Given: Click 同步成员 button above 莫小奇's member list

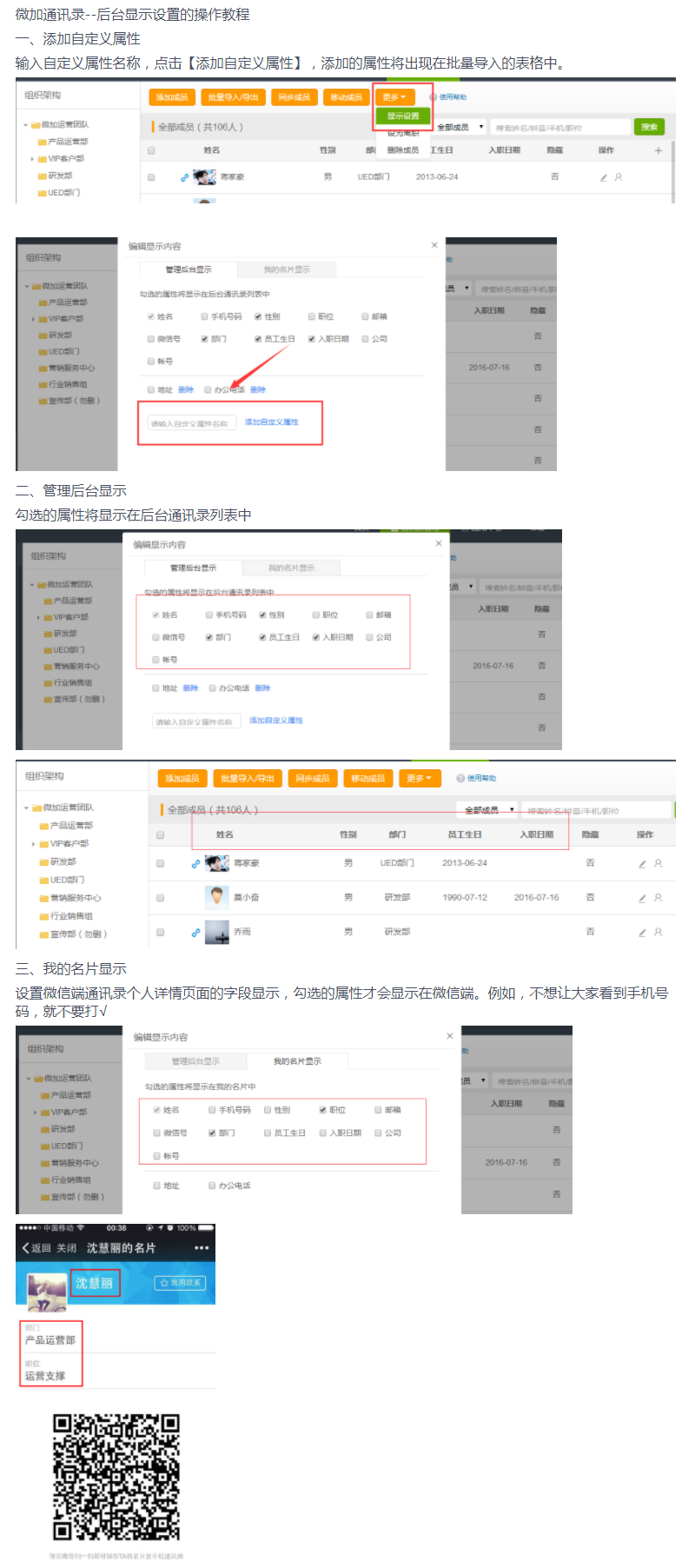Looking at the screenshot, I should 313,778.
